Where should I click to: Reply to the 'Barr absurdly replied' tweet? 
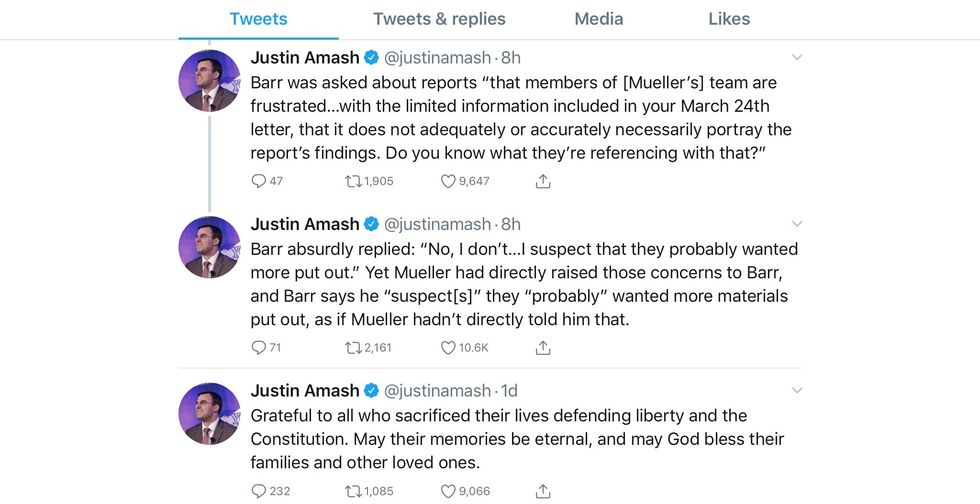258,348
